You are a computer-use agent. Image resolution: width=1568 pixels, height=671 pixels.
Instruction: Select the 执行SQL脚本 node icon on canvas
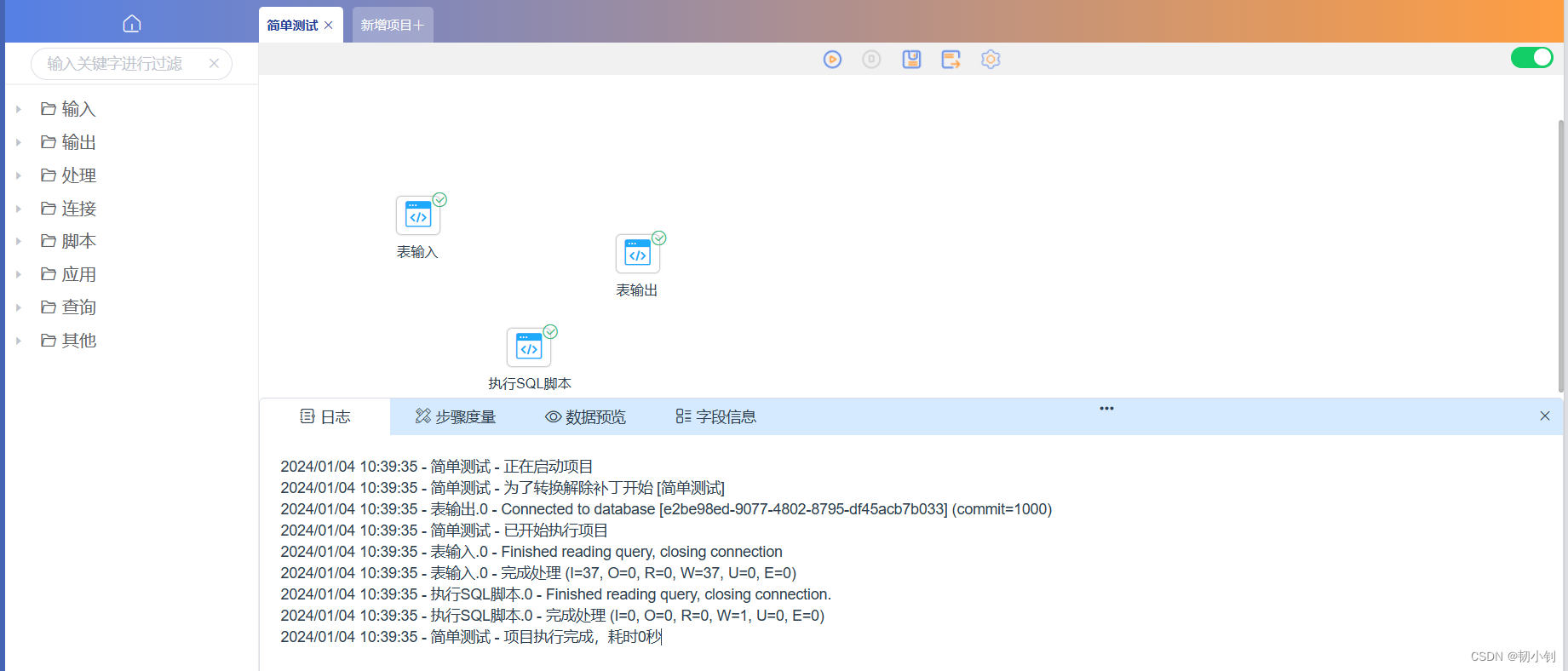(529, 347)
